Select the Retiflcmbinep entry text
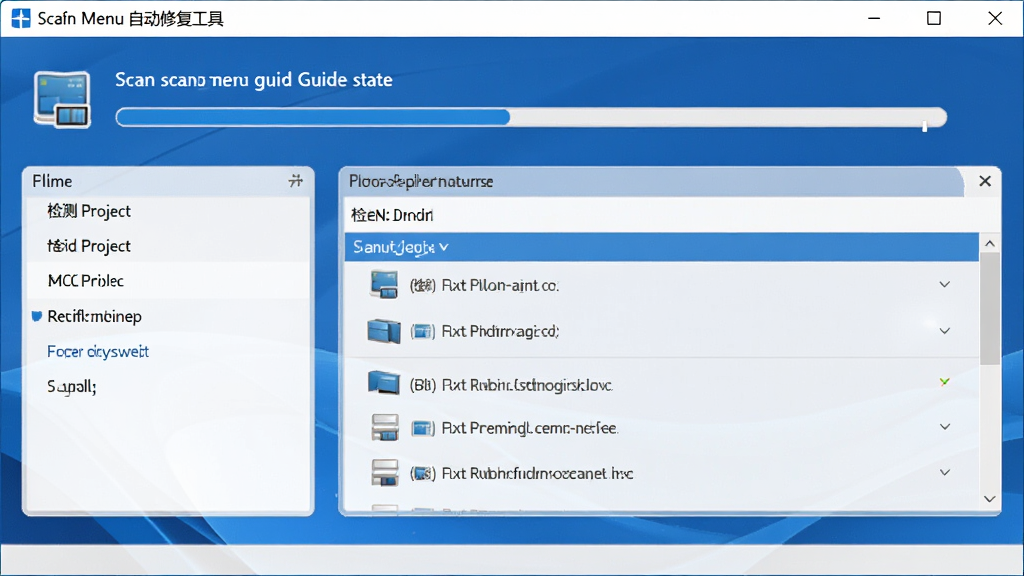This screenshot has width=1024, height=576. 95,317
